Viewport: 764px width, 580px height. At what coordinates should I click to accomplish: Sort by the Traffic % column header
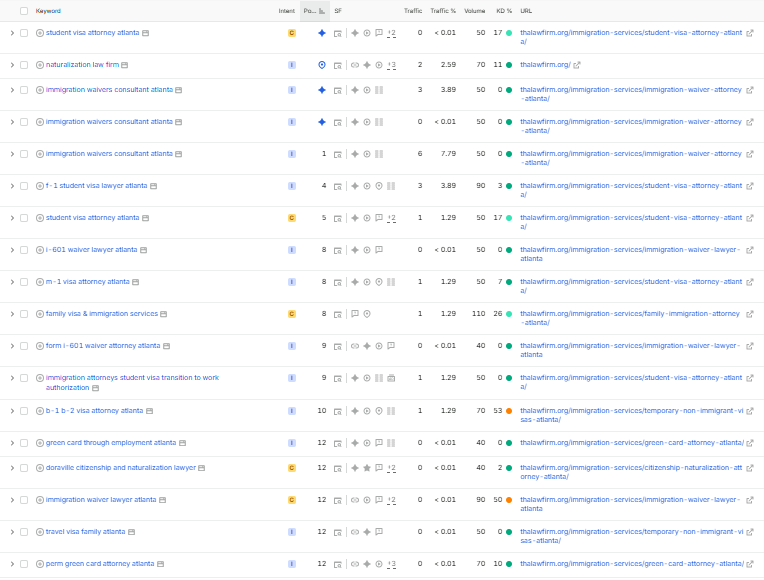443,11
